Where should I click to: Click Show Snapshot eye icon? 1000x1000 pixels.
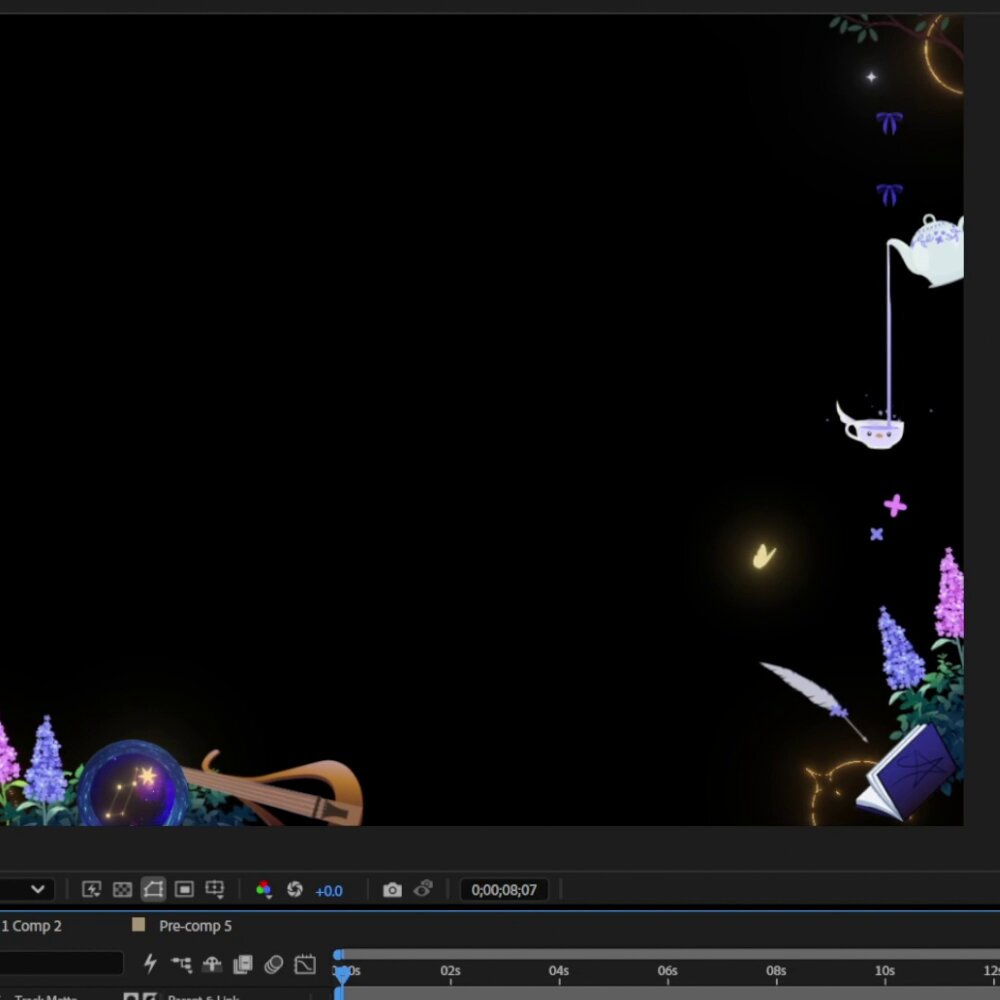click(x=423, y=889)
